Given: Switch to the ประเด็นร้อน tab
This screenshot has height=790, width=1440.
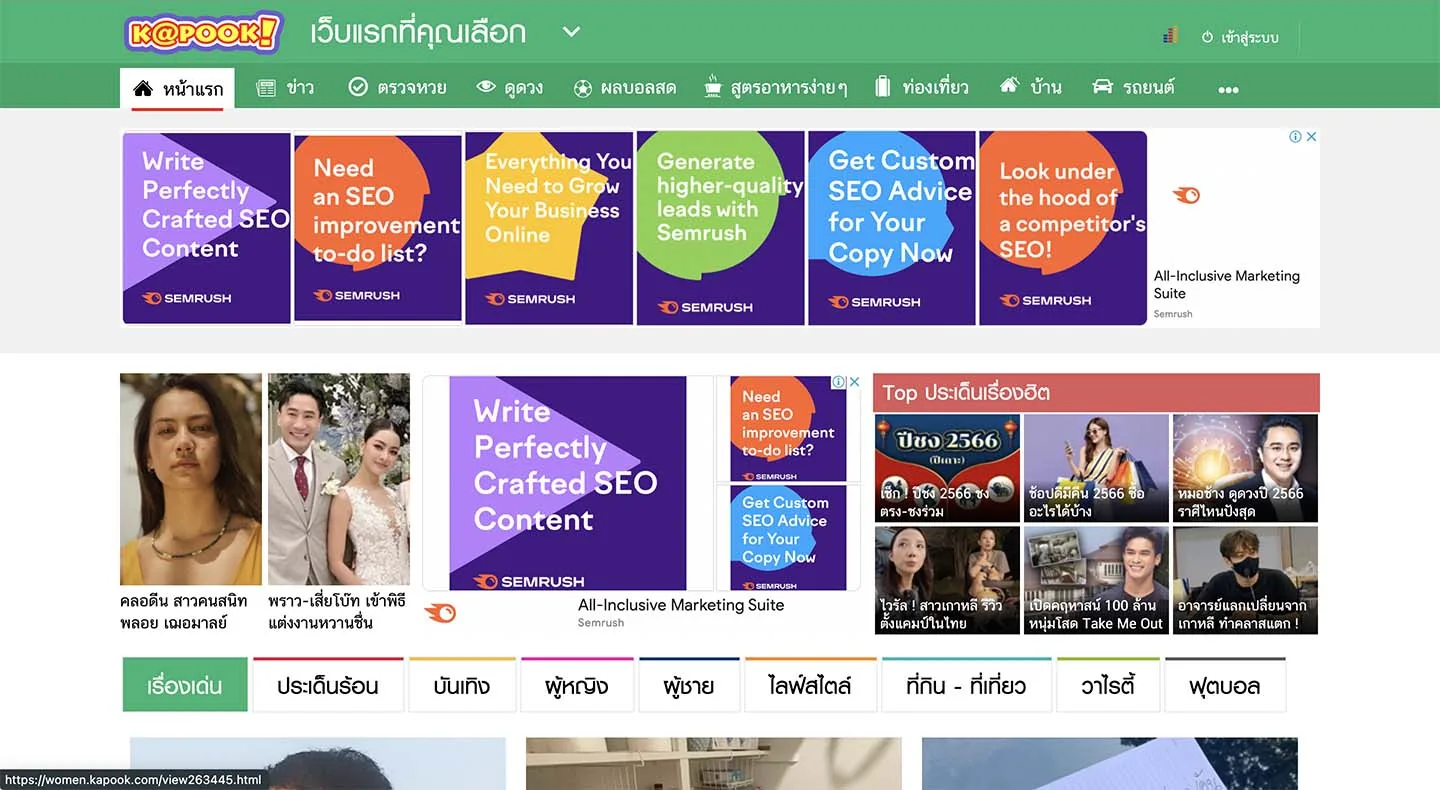Looking at the screenshot, I should (x=328, y=686).
